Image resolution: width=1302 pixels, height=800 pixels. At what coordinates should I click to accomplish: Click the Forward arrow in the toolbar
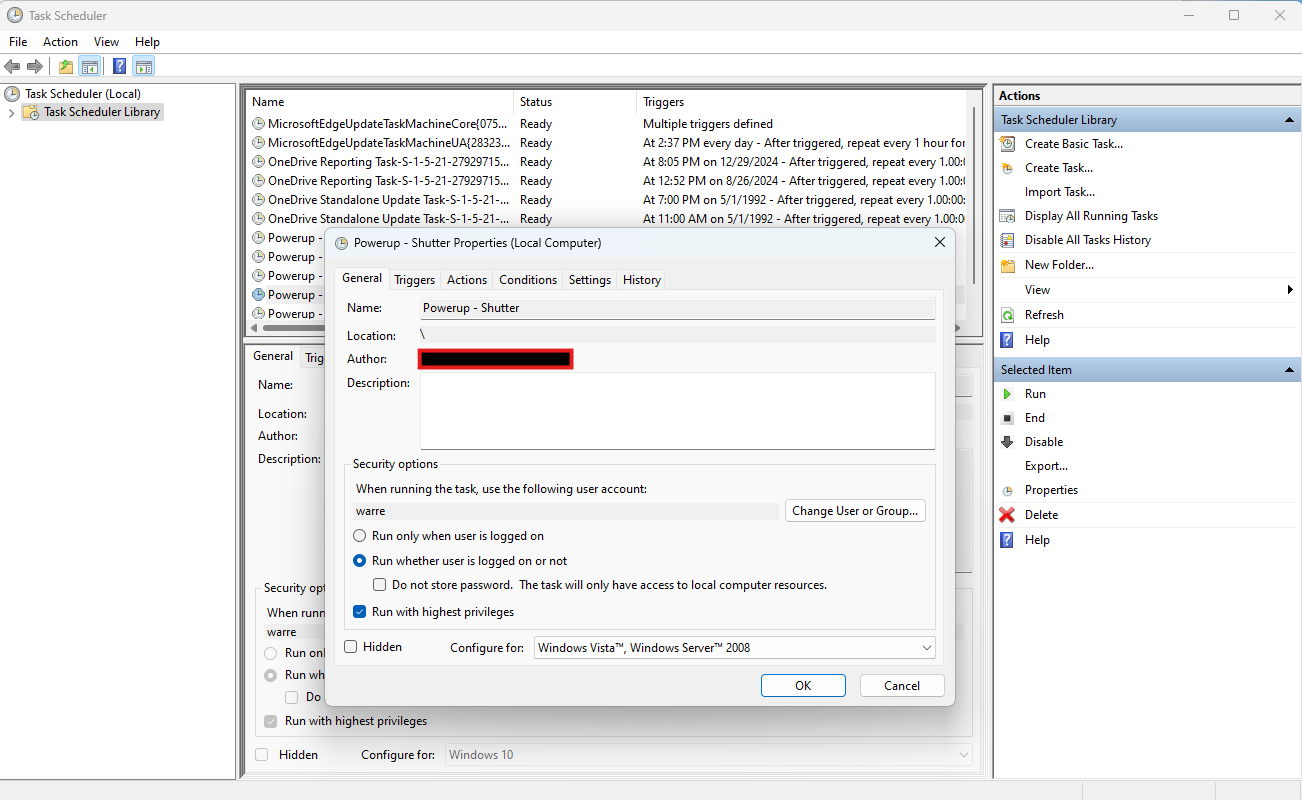click(x=35, y=67)
